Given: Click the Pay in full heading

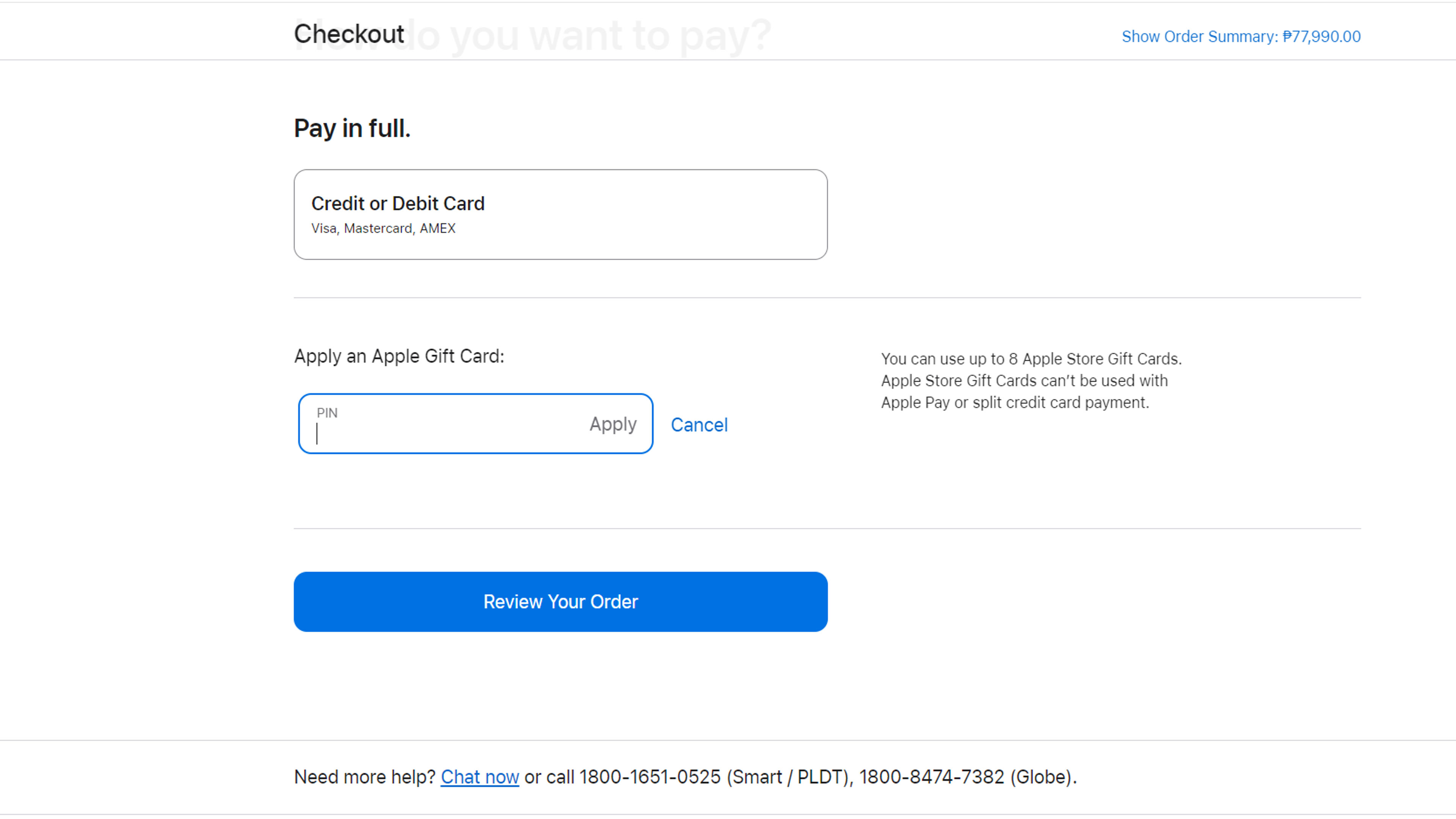Looking at the screenshot, I should (x=351, y=128).
